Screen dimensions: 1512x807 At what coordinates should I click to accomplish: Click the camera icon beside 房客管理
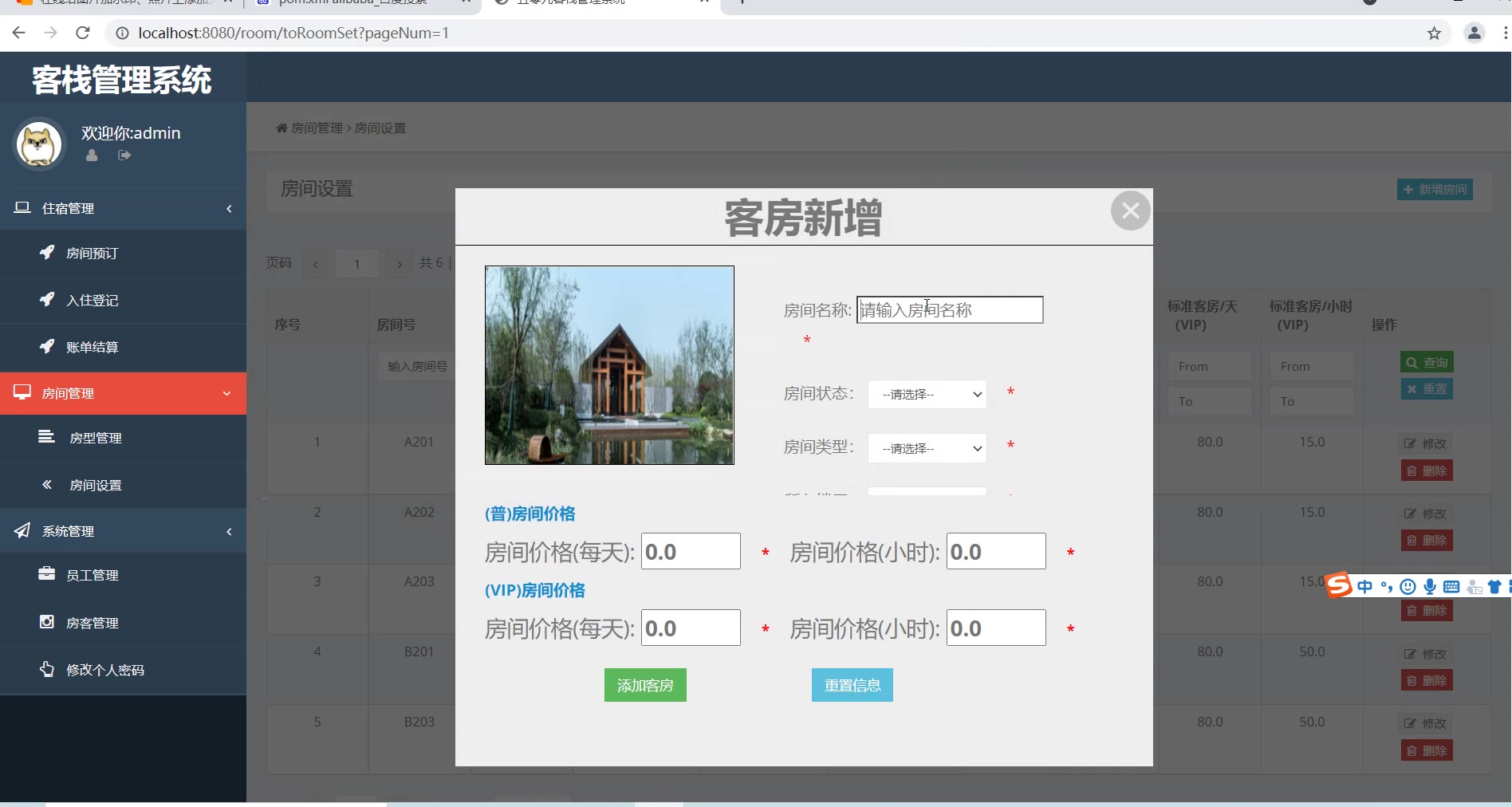(47, 621)
